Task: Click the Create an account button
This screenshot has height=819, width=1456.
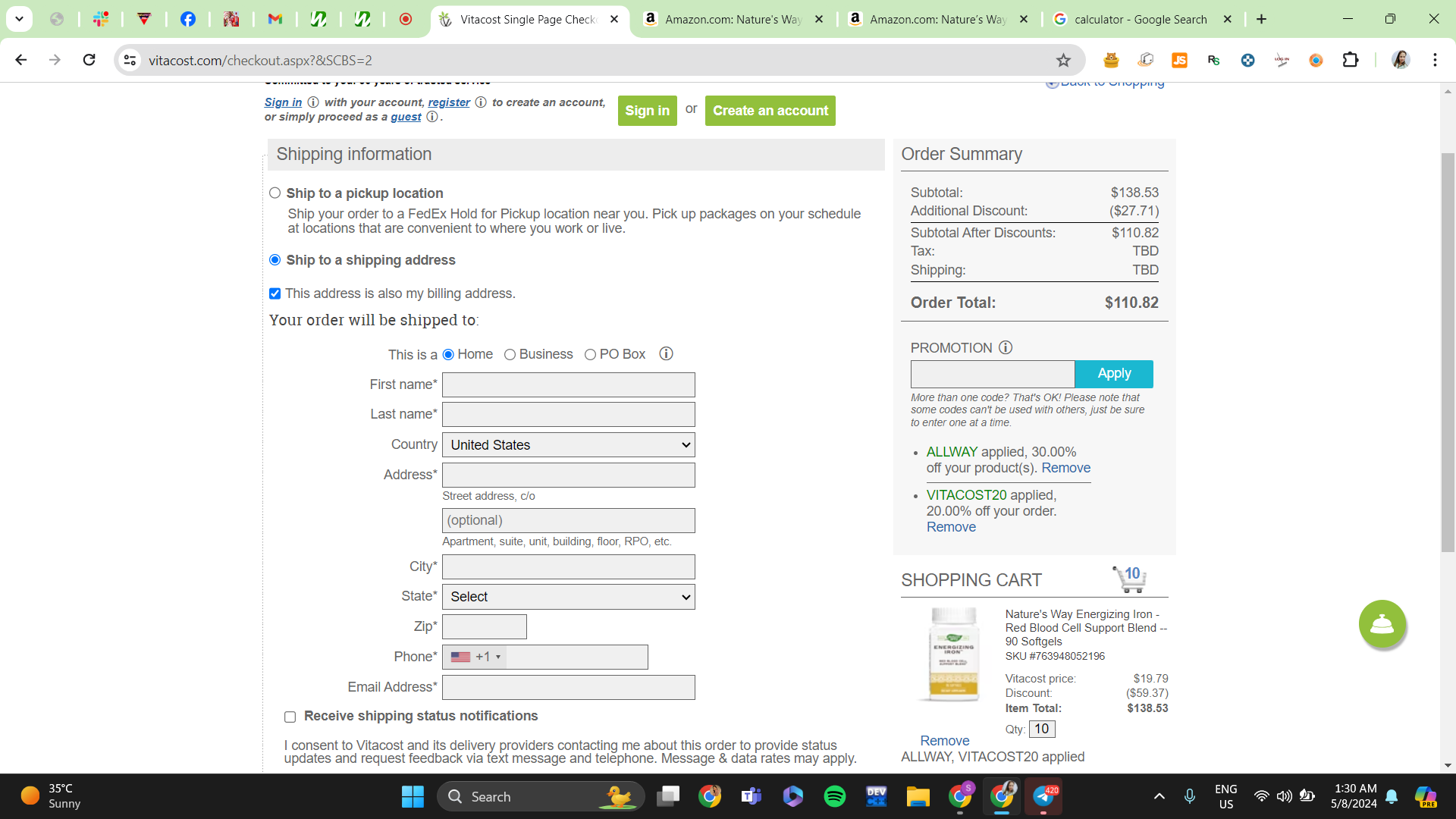Action: pyautogui.click(x=770, y=111)
